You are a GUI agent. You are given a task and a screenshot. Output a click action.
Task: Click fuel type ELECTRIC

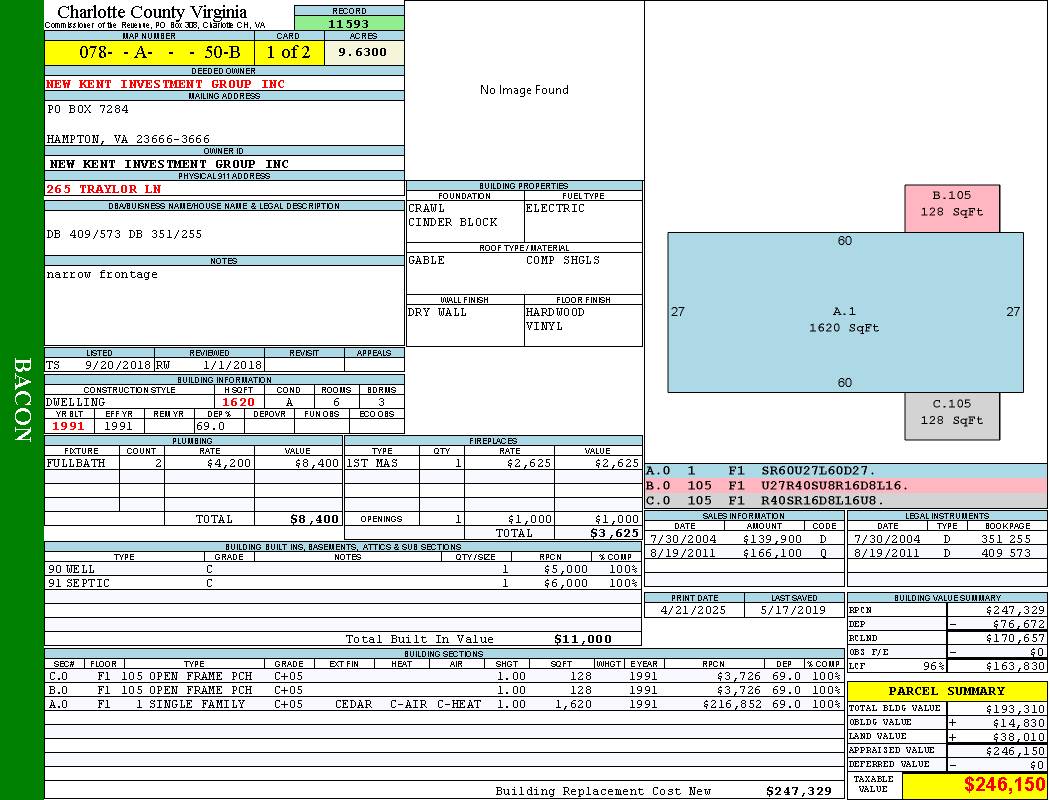(555, 208)
